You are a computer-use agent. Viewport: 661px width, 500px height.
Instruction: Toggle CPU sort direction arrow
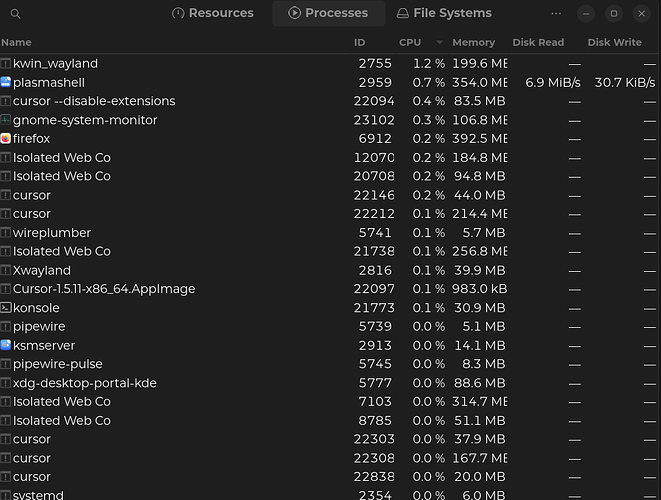(x=440, y=43)
